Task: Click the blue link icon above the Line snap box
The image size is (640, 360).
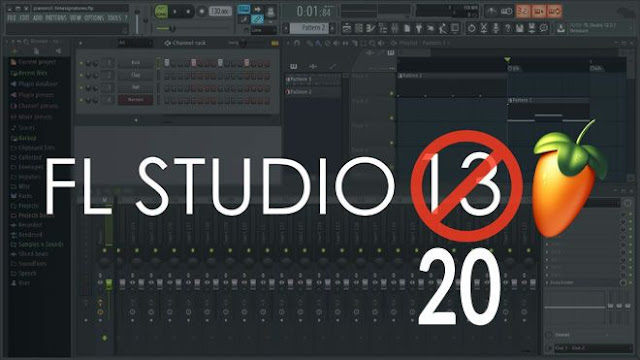Action: click(x=257, y=19)
